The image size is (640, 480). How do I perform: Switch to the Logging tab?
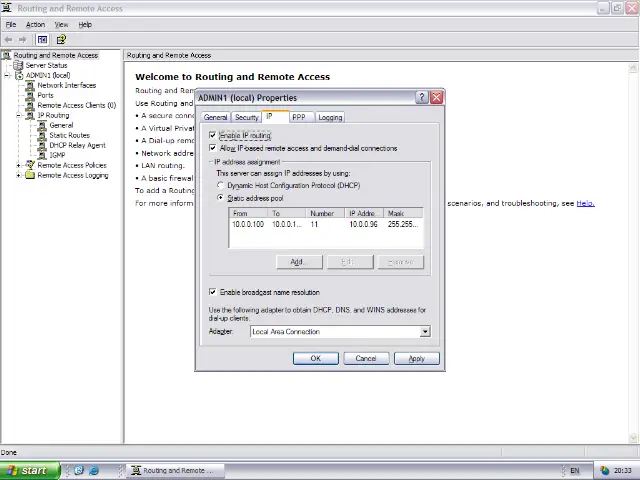(x=330, y=117)
